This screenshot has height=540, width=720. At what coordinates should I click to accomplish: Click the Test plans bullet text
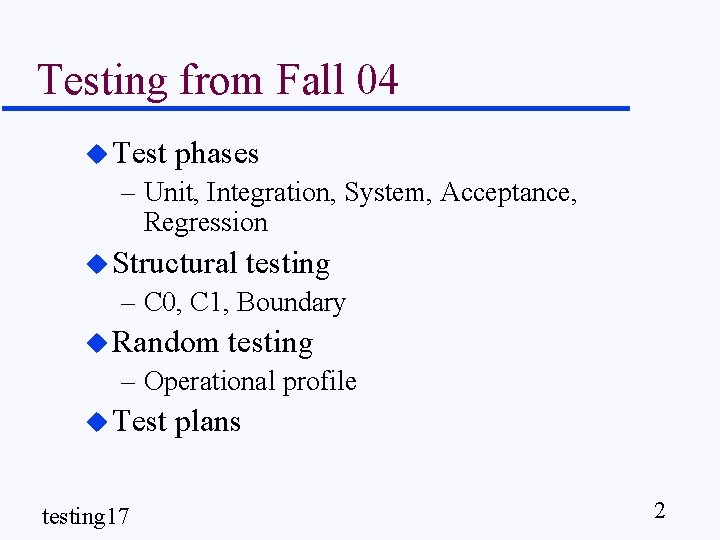pyautogui.click(x=177, y=421)
